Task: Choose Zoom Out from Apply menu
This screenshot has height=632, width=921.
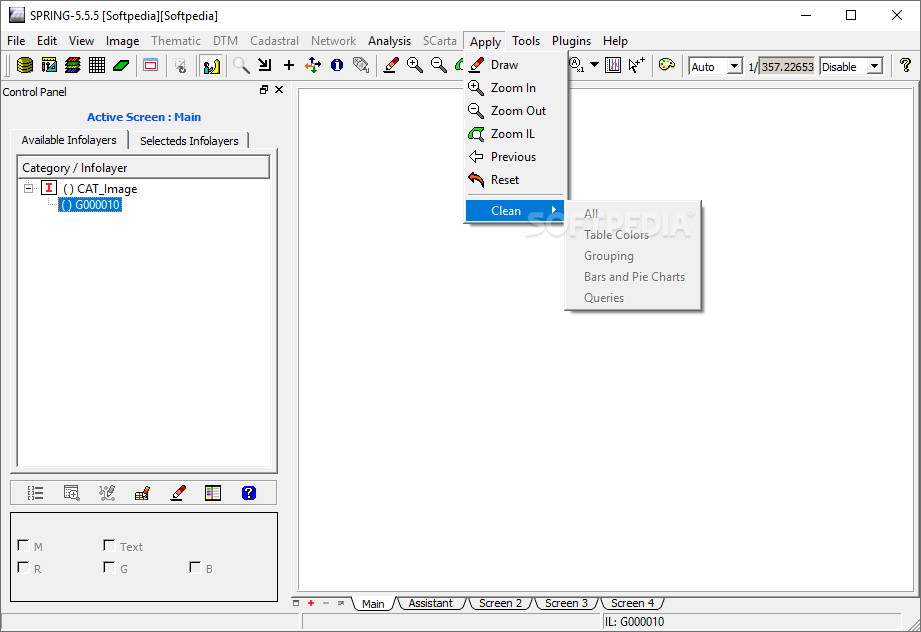Action: [515, 110]
